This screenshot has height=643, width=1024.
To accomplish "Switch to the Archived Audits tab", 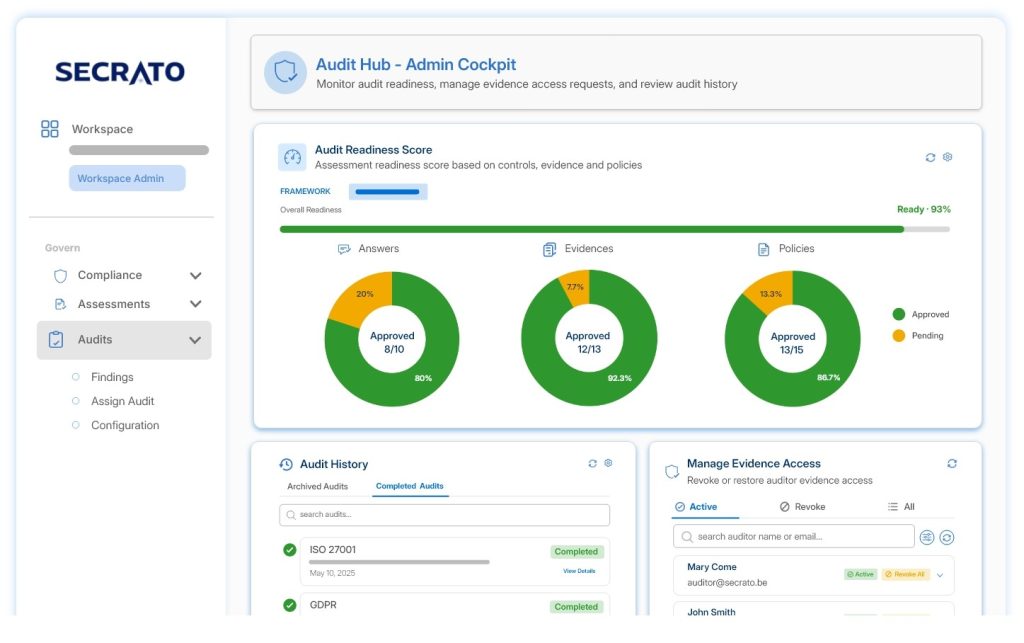I will (317, 486).
